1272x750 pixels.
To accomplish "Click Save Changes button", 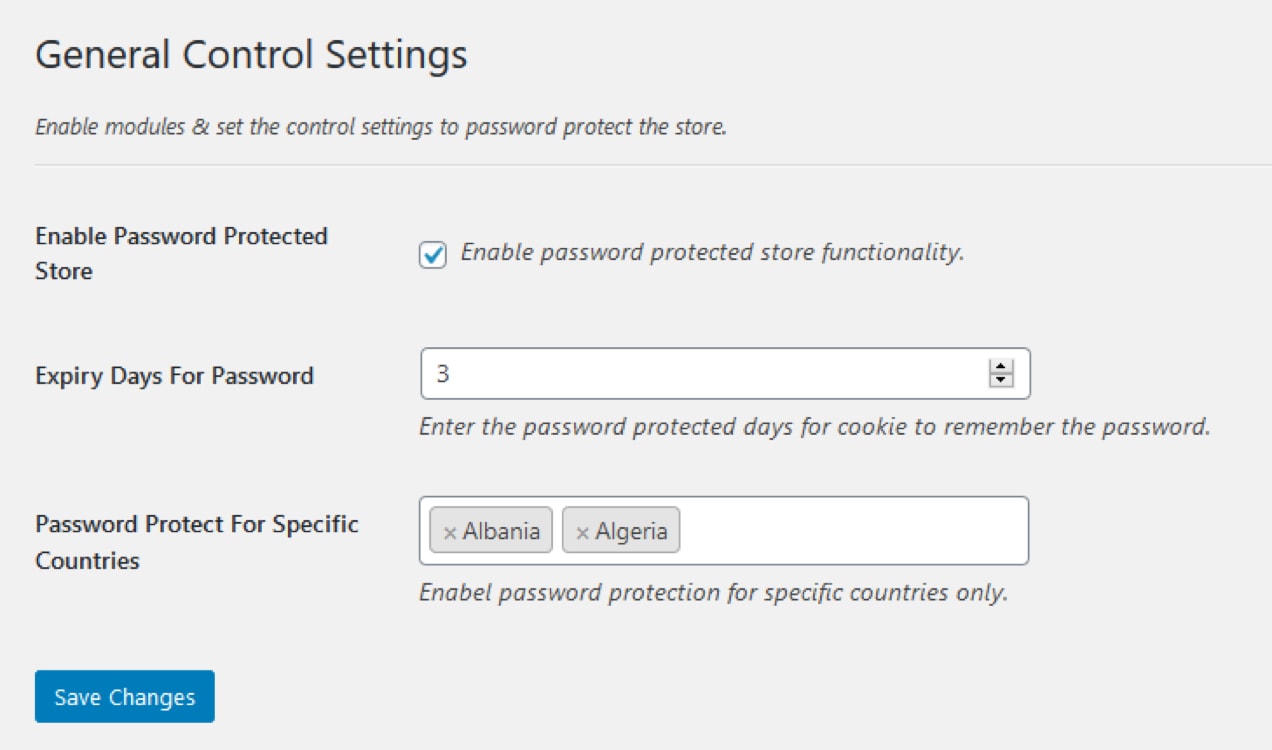I will click(x=124, y=697).
